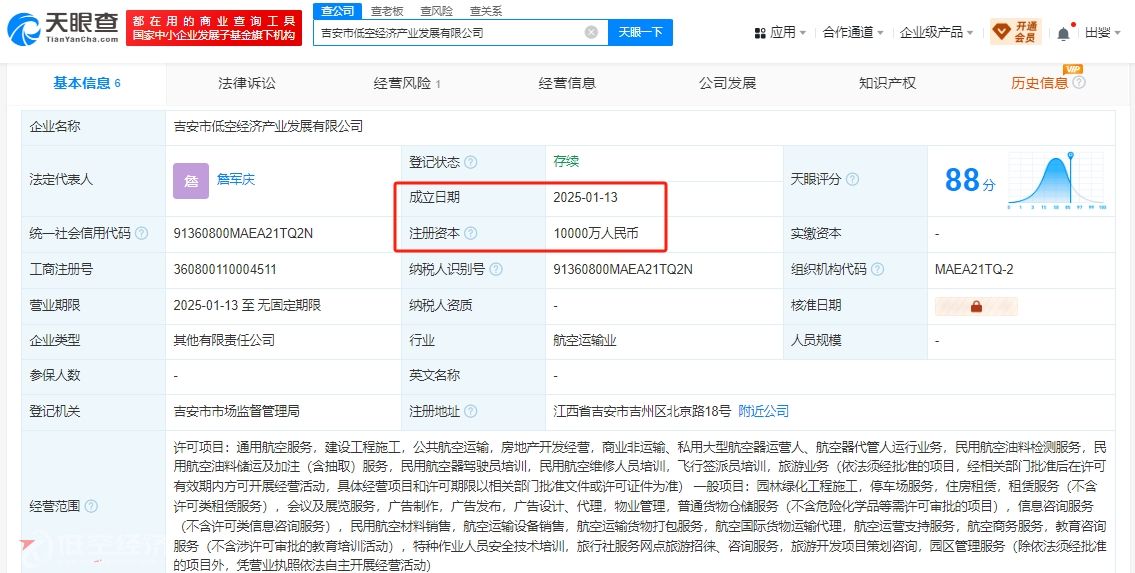Click help icon beside 纳税人识别号
The image size is (1135, 573).
pyautogui.click(x=496, y=269)
